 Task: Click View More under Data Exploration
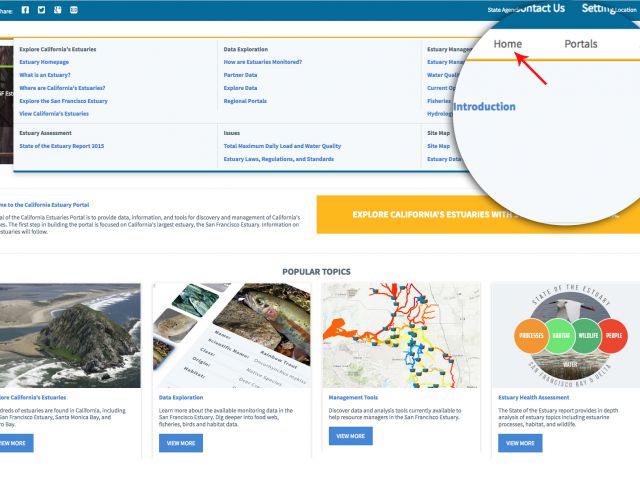pyautogui.click(x=181, y=443)
